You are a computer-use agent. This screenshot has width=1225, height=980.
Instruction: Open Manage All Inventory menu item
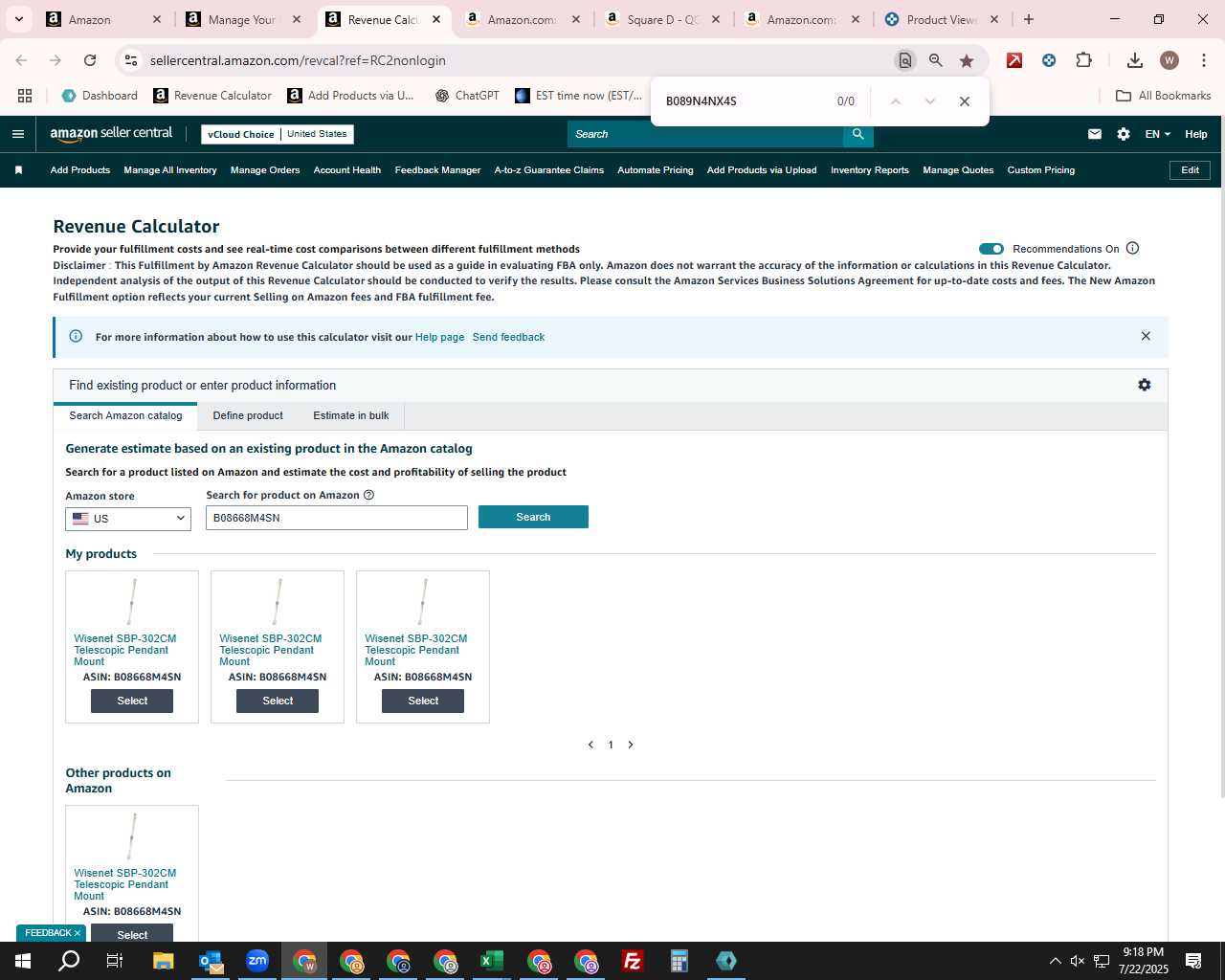pos(170,170)
